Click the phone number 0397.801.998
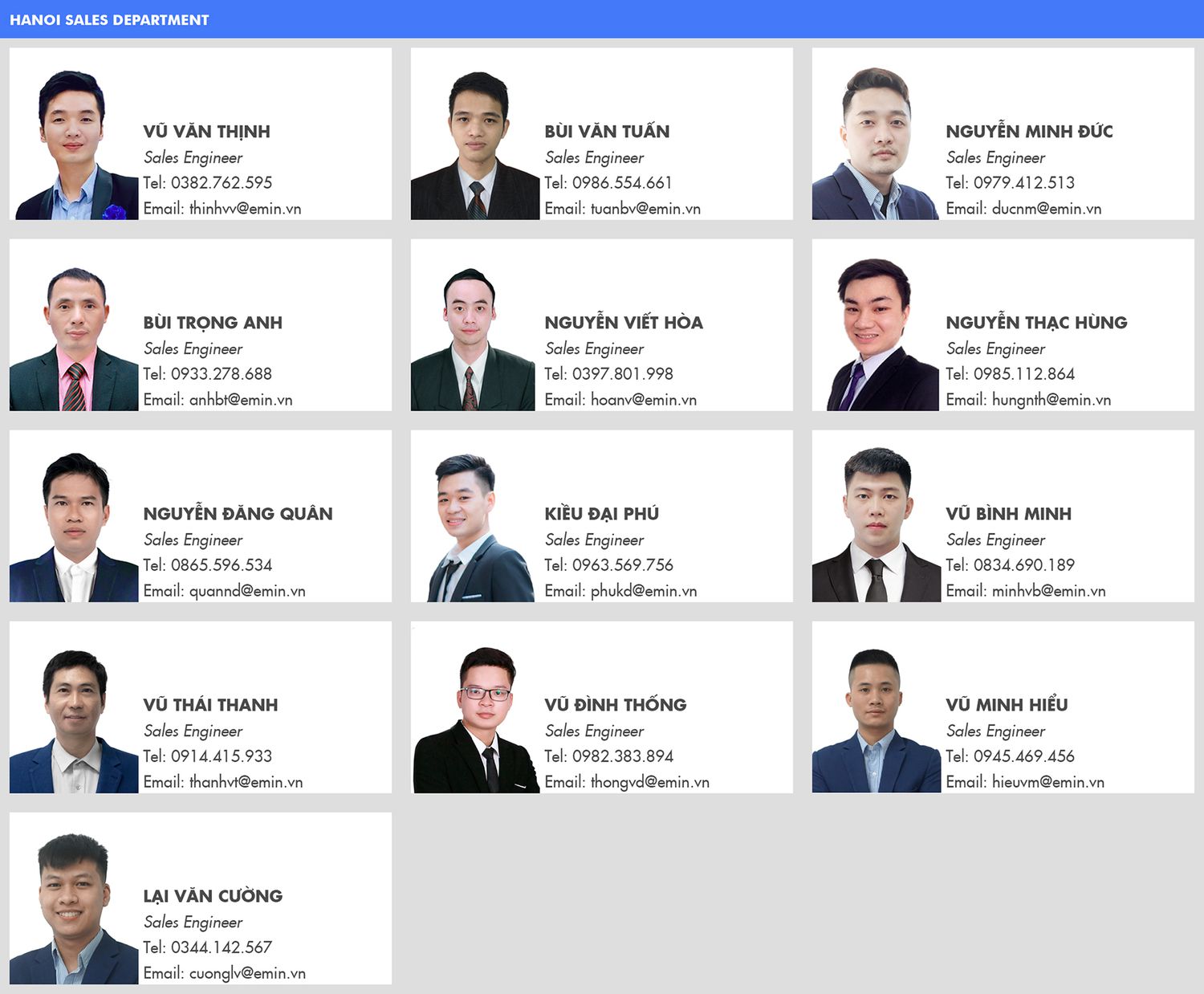Viewport: 1204px width, 994px height. pyautogui.click(x=623, y=374)
